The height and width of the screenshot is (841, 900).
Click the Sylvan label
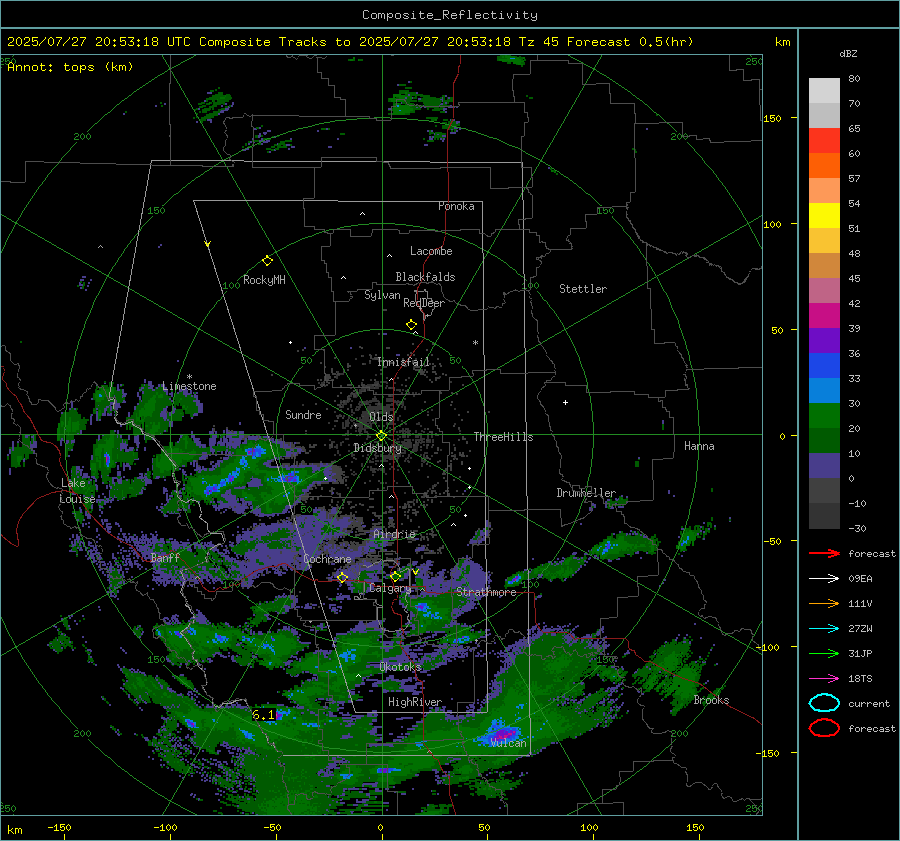382,295
